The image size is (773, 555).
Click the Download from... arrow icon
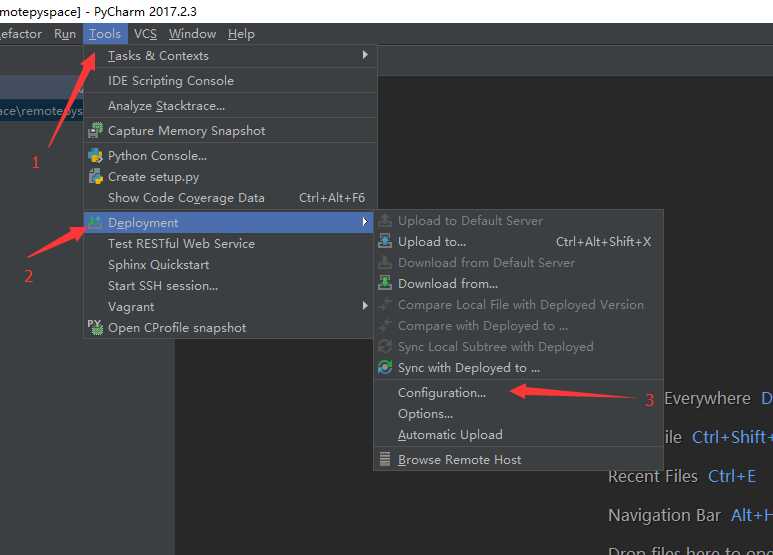(x=385, y=283)
